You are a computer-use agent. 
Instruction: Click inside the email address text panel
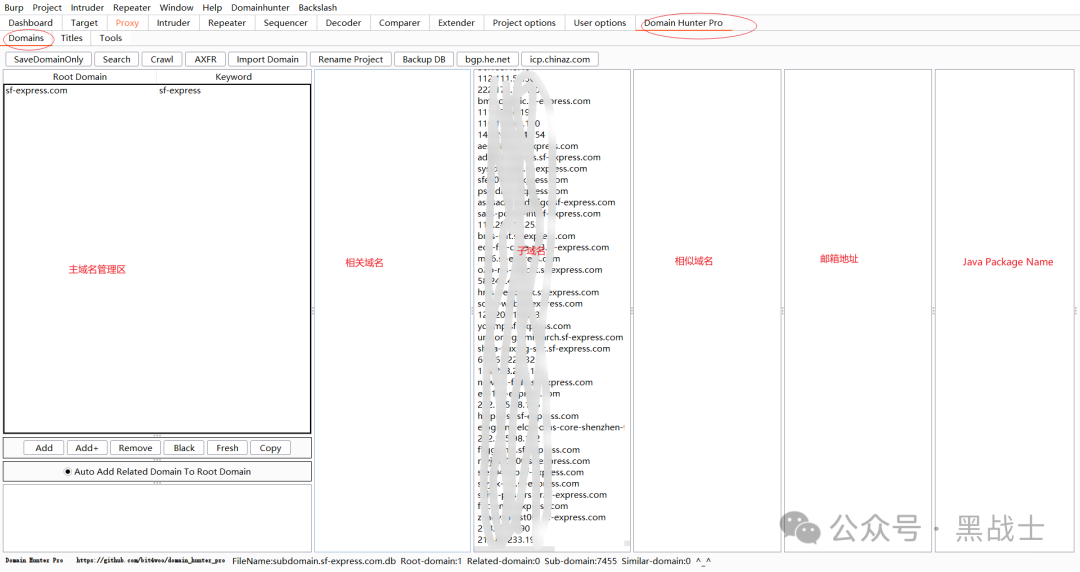pyautogui.click(x=858, y=310)
